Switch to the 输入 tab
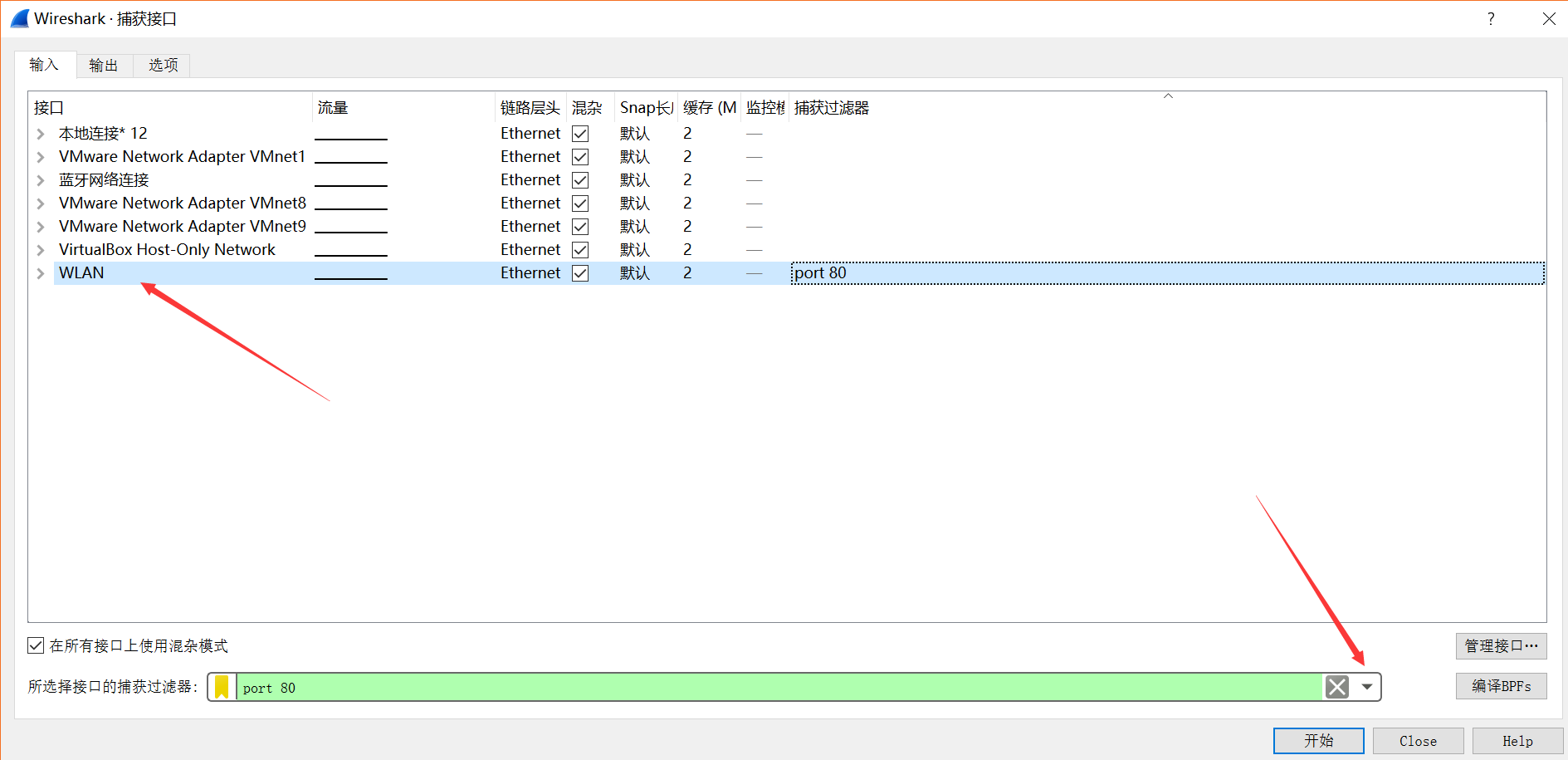This screenshot has height=760, width=1568. point(45,65)
